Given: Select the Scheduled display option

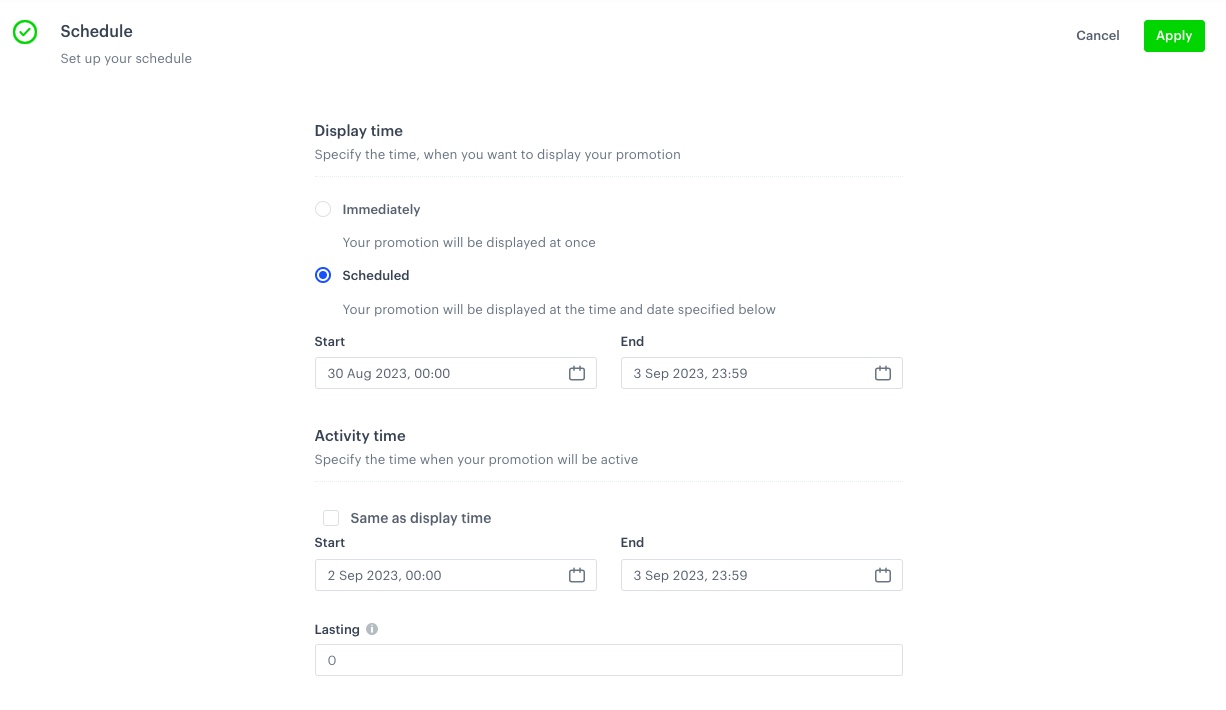Looking at the screenshot, I should coord(323,275).
